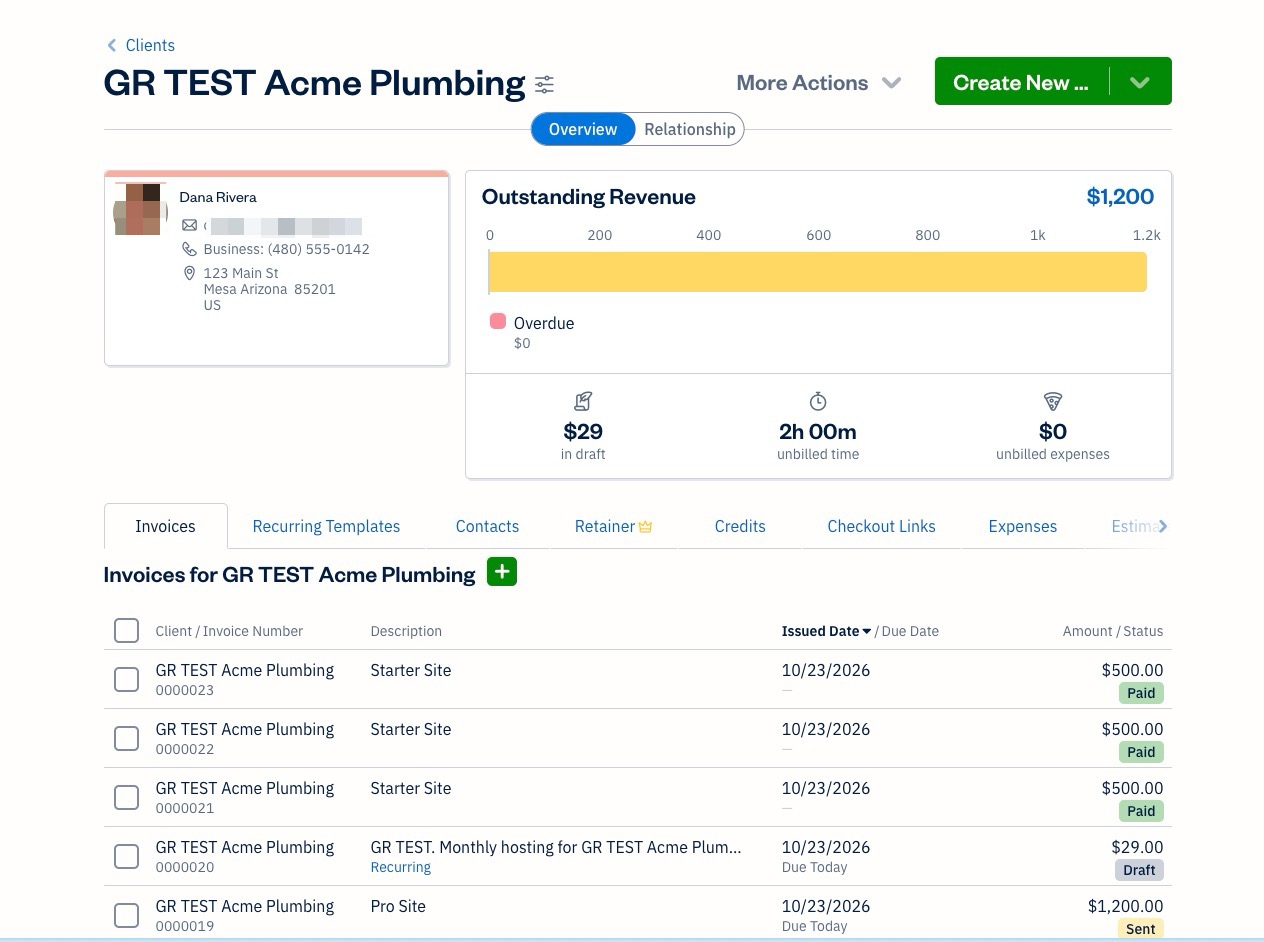Screen dimensions: 1264x942
Task: Click the Description column header
Action: (406, 631)
